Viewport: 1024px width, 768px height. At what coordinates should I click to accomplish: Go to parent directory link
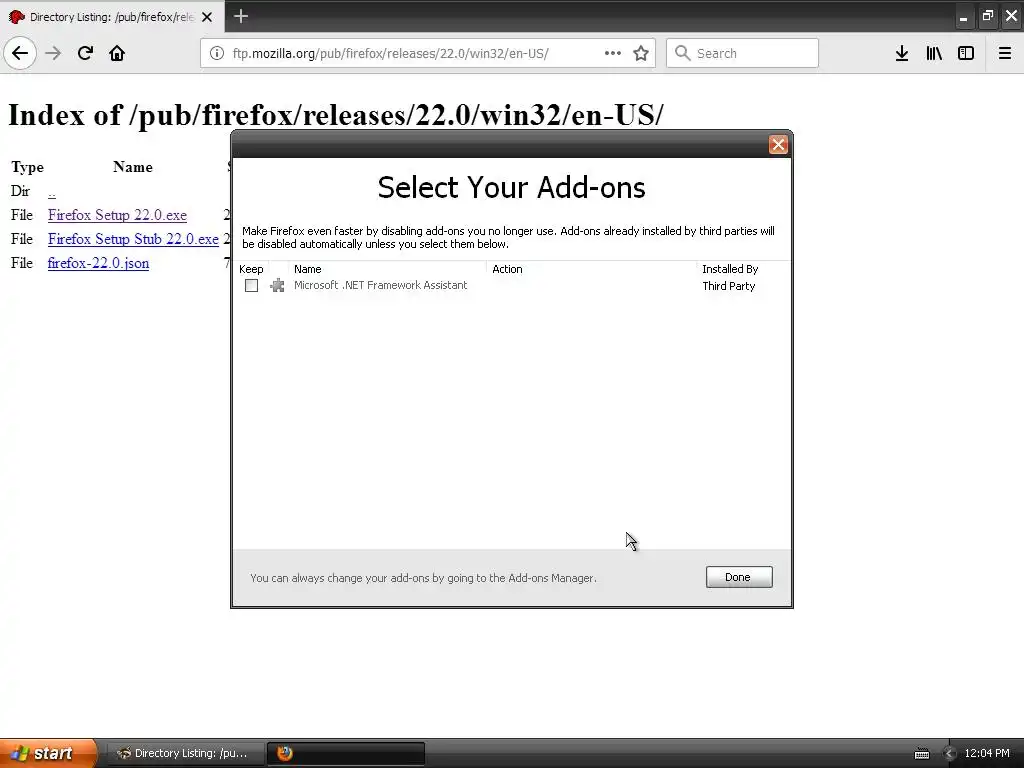pos(52,193)
